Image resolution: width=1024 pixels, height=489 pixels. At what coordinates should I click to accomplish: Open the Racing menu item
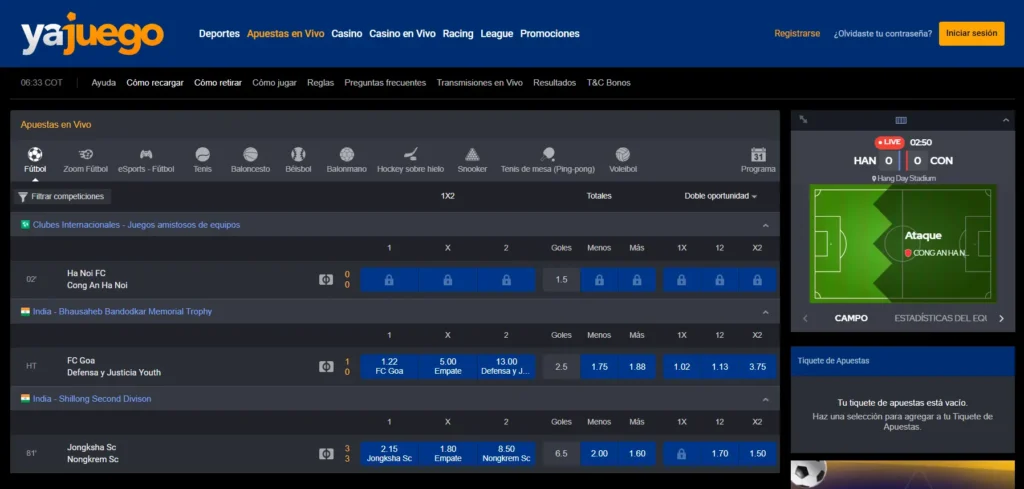click(x=458, y=34)
